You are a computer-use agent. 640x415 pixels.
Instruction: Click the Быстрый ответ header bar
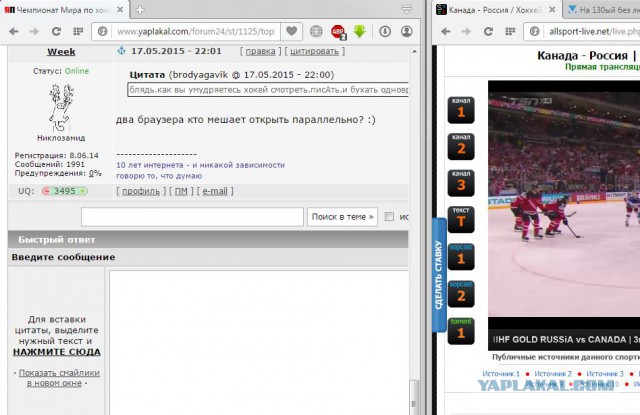pos(208,240)
